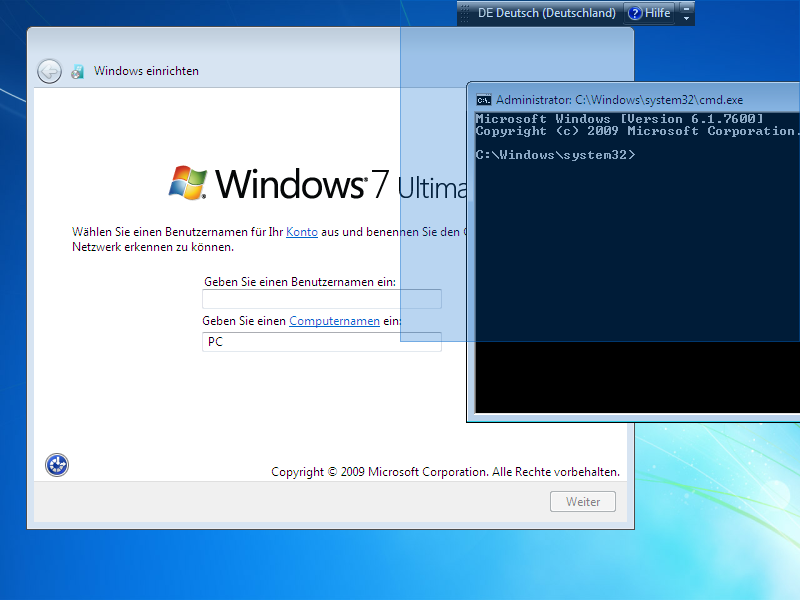
Task: Focus the Computernamen field containing PC
Action: click(x=321, y=342)
